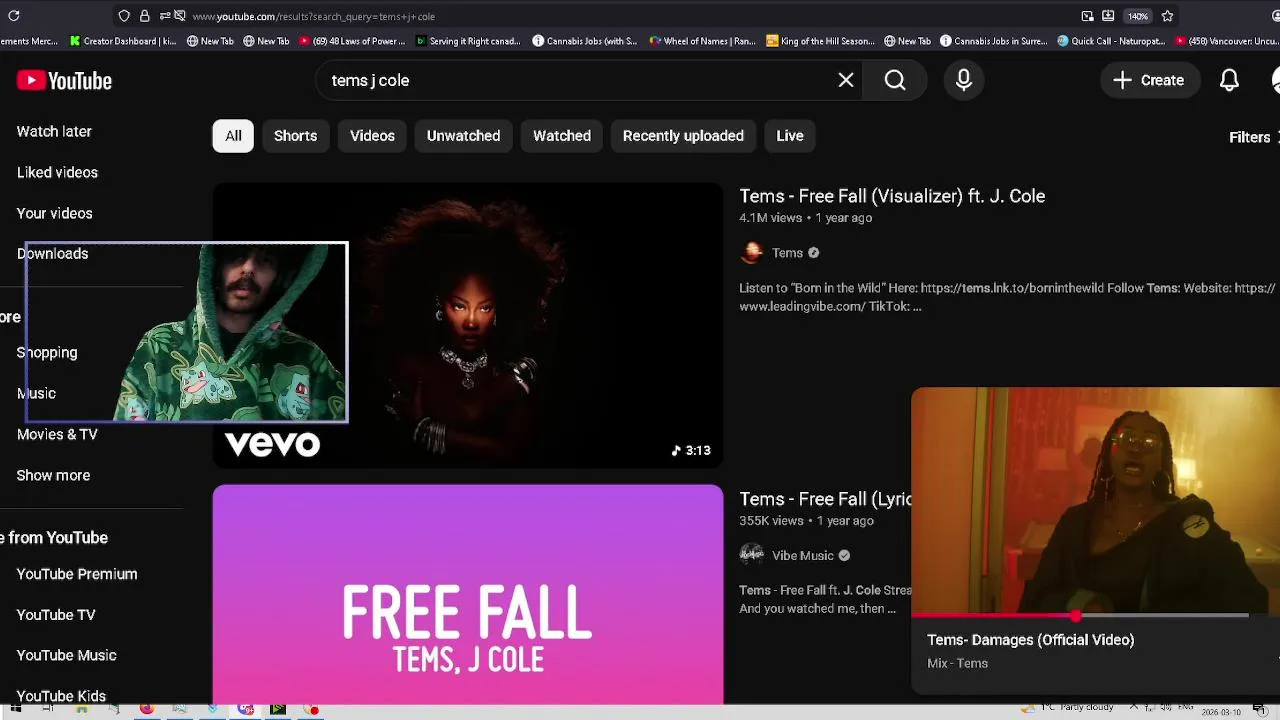
Task: Open the Vibe Music channel link
Action: [802, 556]
